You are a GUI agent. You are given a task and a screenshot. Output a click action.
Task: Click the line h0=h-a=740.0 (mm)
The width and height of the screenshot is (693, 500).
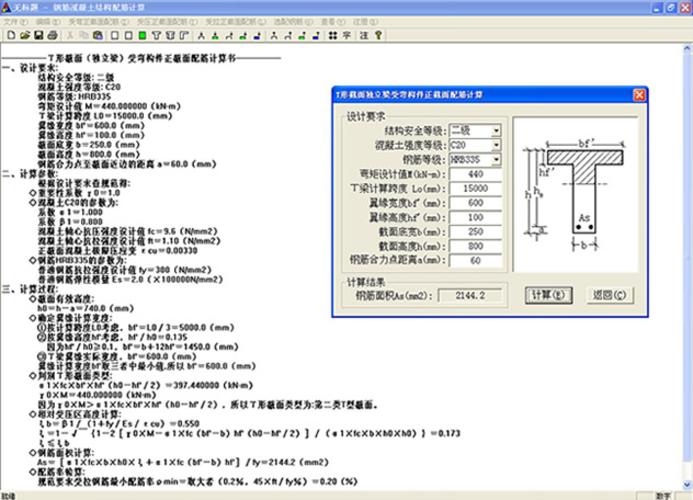point(86,309)
